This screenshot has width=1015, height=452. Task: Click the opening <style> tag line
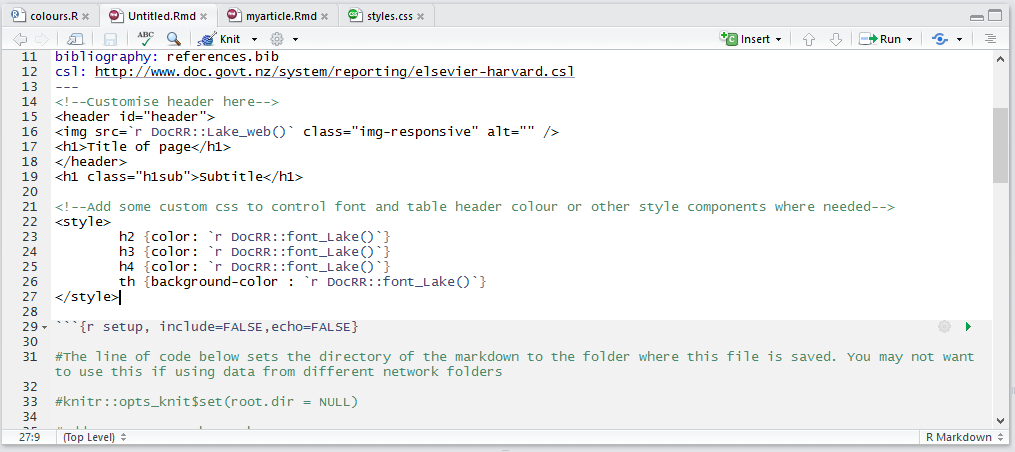tap(84, 221)
